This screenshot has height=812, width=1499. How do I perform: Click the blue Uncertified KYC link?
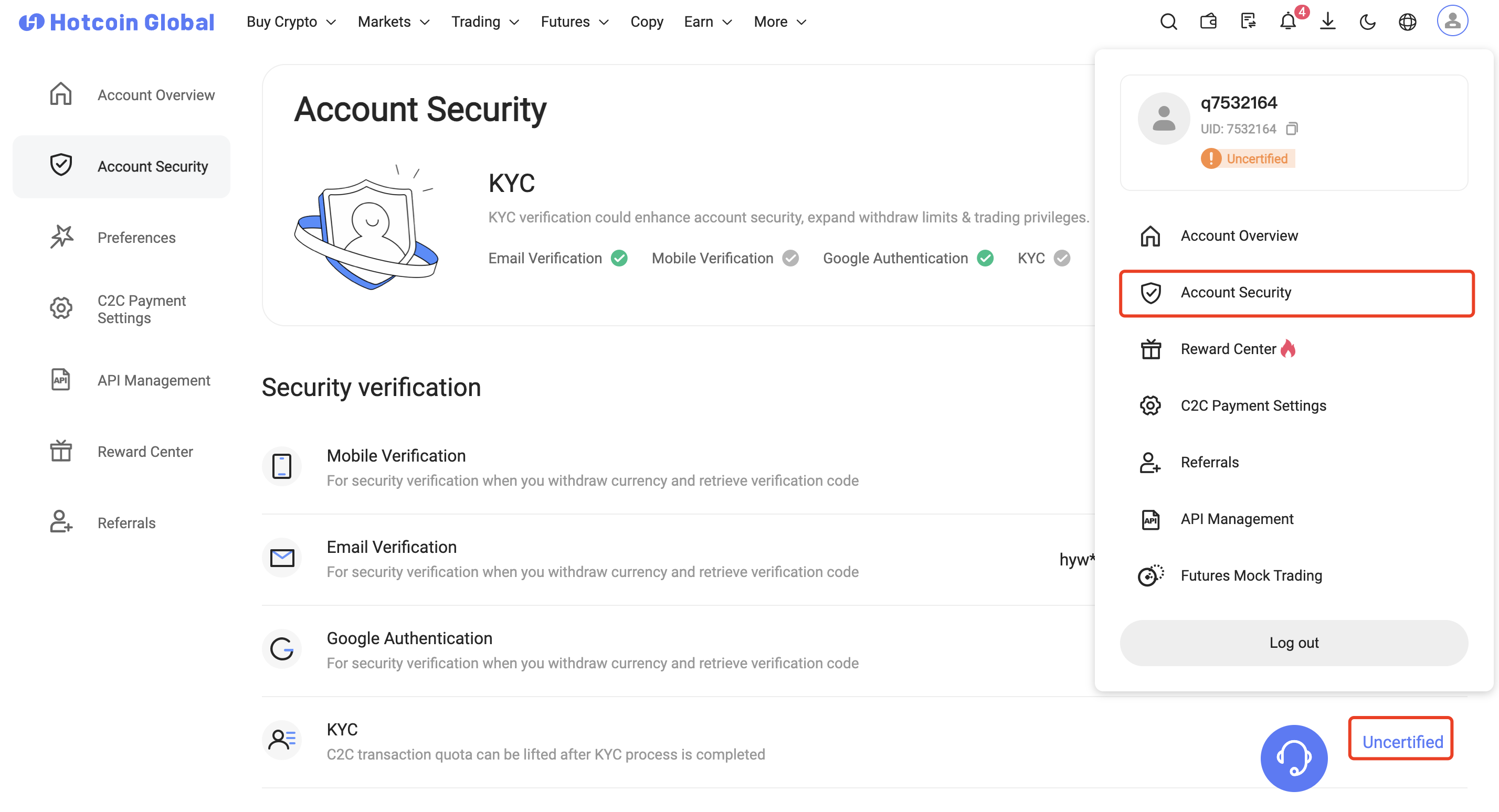pos(1402,742)
